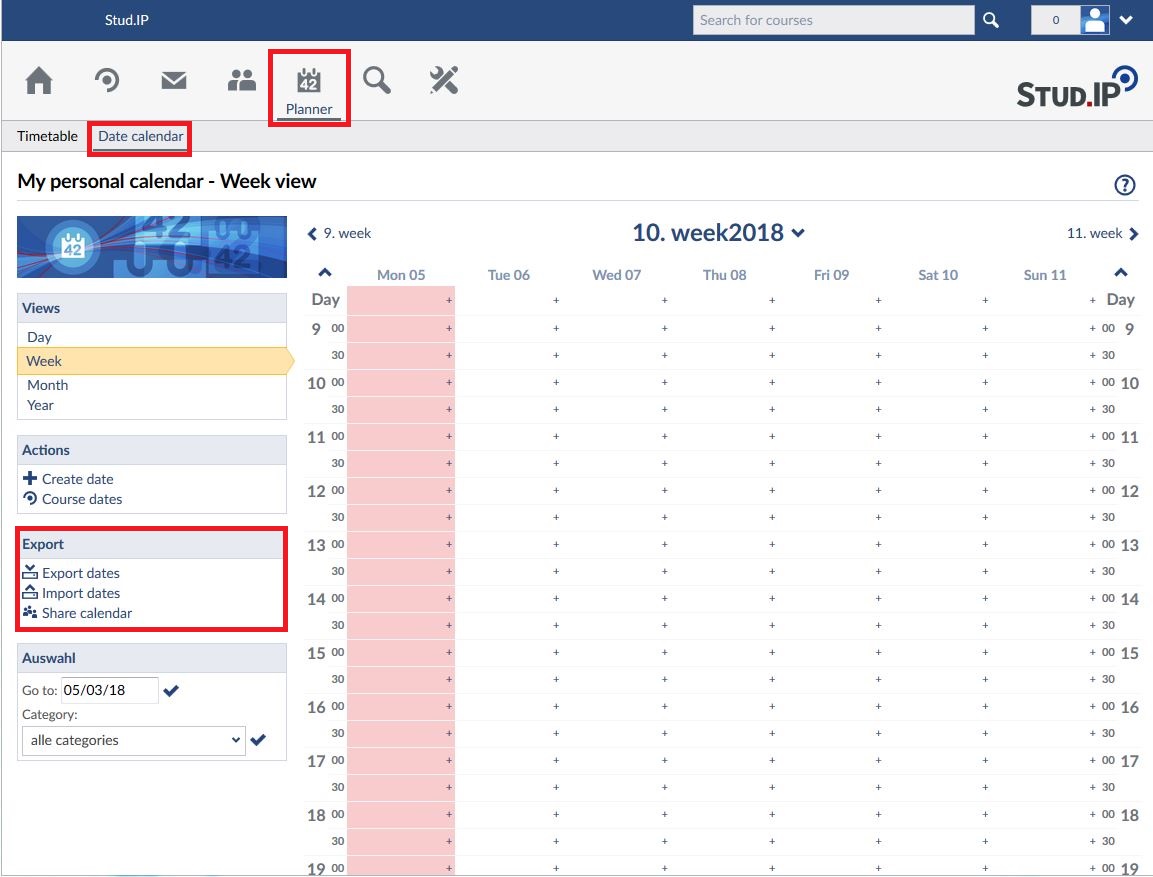1153x877 pixels.
Task: Confirm the Go to date checkmark
Action: pos(171,691)
